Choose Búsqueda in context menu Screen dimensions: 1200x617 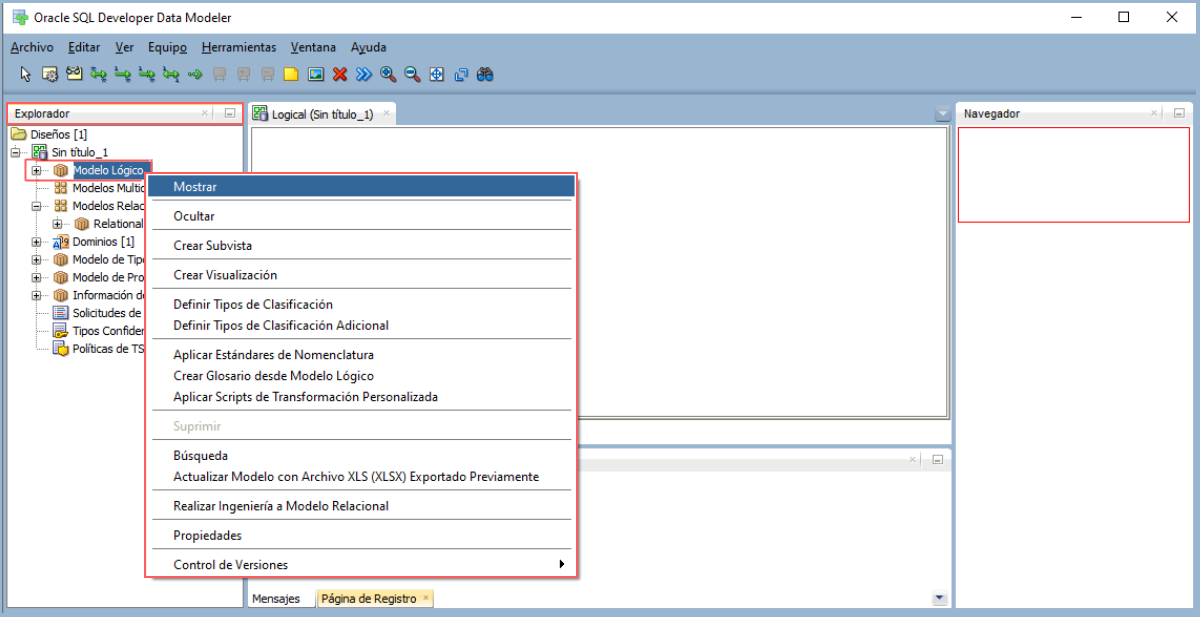tap(361, 456)
